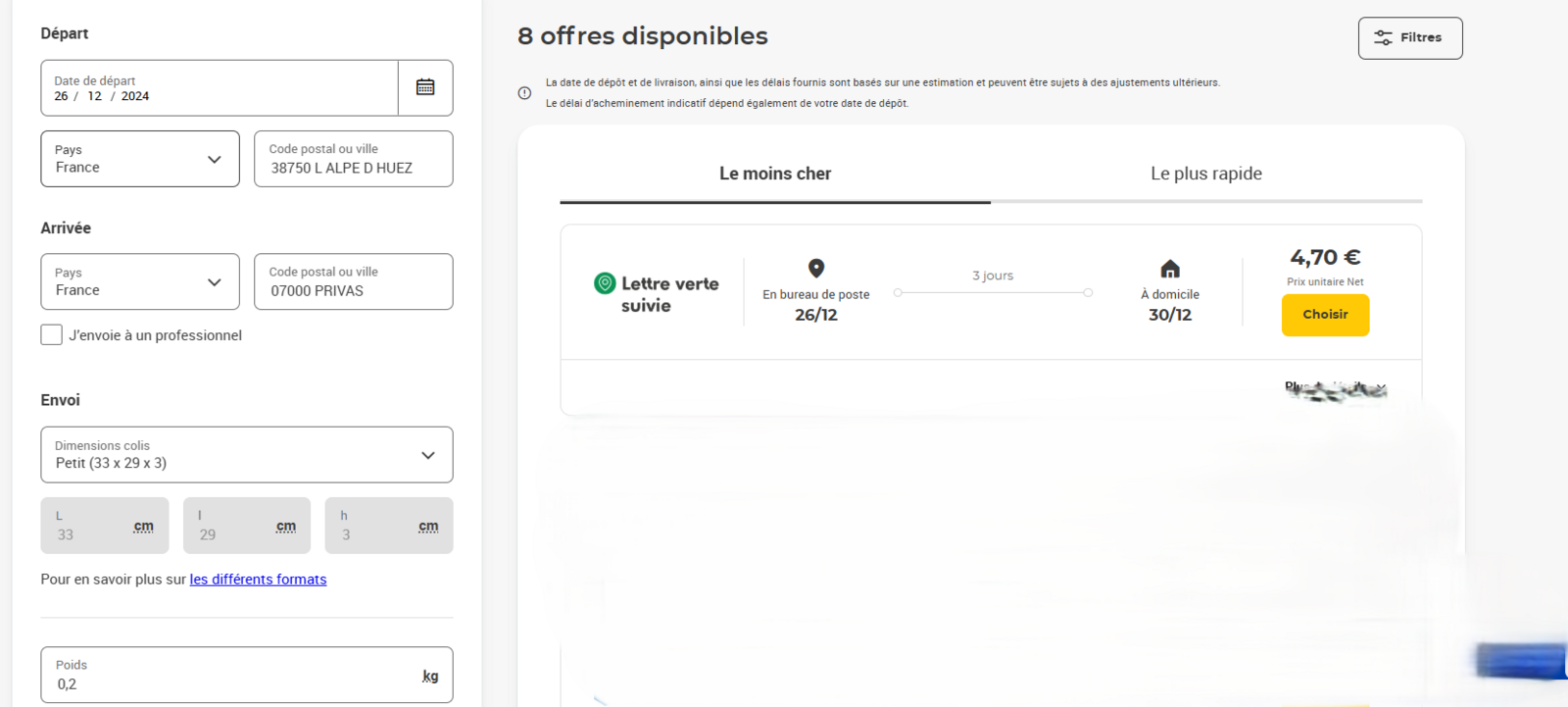Select the 'Le moins cher' tab
Viewport: 1568px width, 707px height.
click(774, 174)
